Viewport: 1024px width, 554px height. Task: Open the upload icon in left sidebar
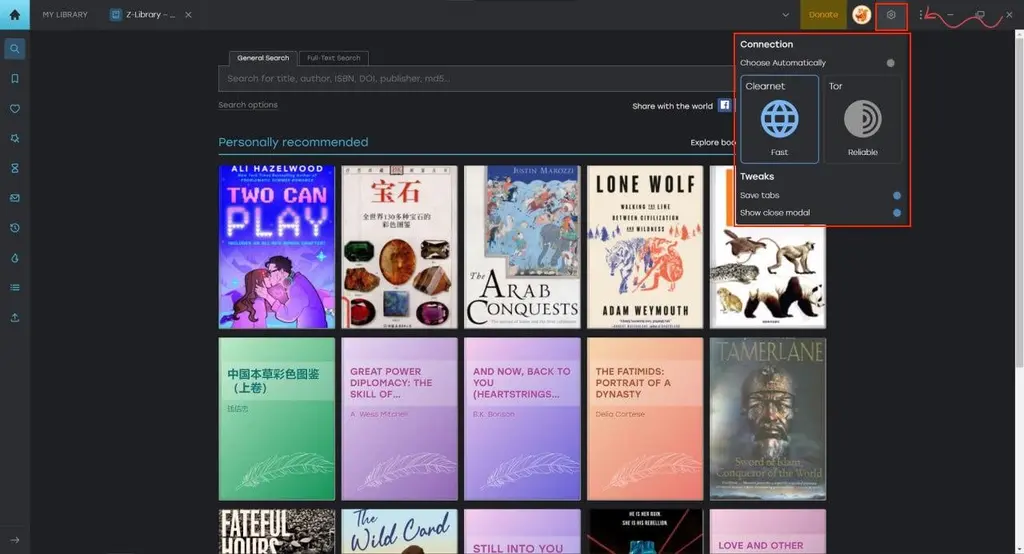click(14, 318)
